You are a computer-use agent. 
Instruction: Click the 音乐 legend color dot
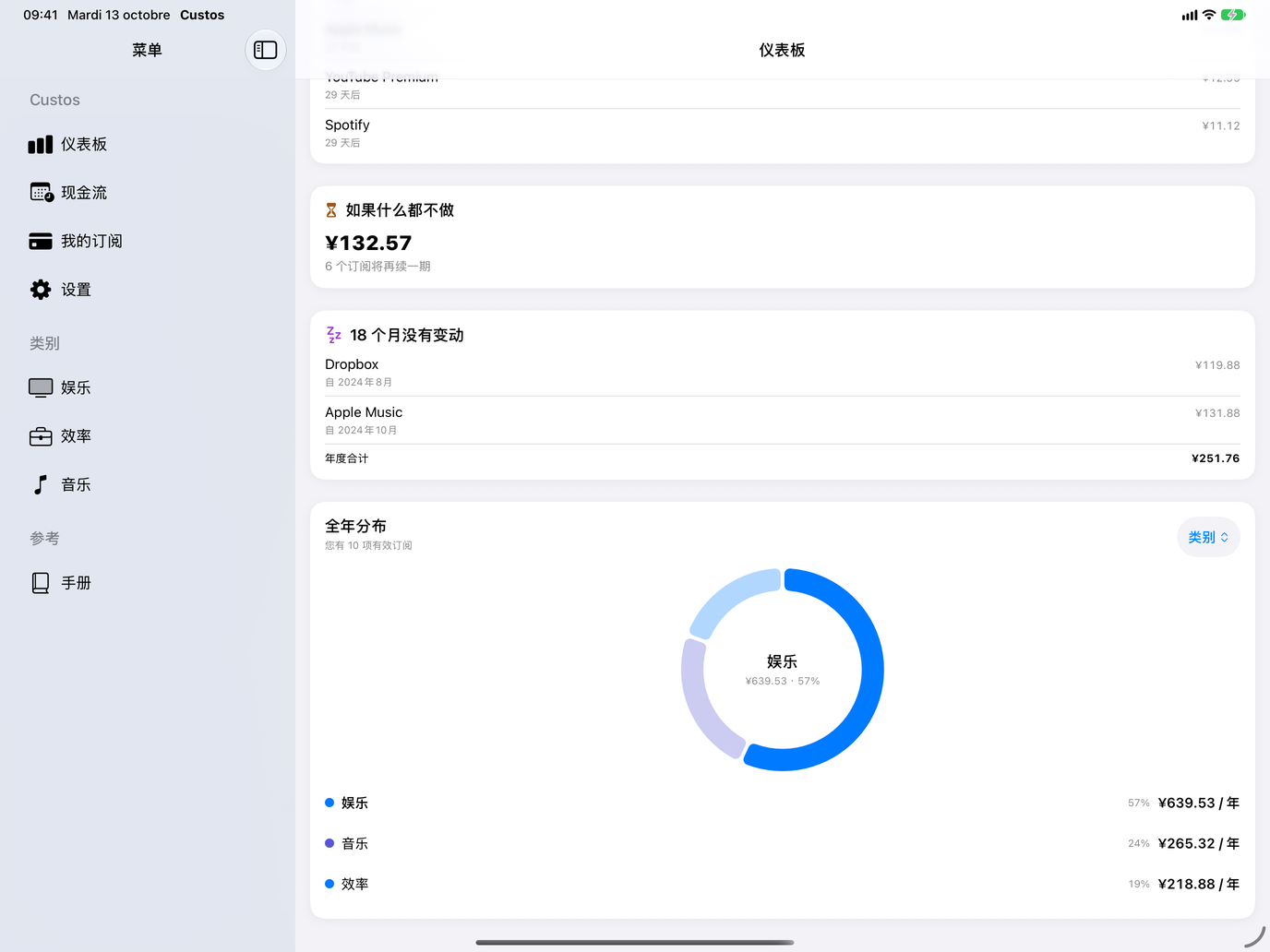point(329,843)
